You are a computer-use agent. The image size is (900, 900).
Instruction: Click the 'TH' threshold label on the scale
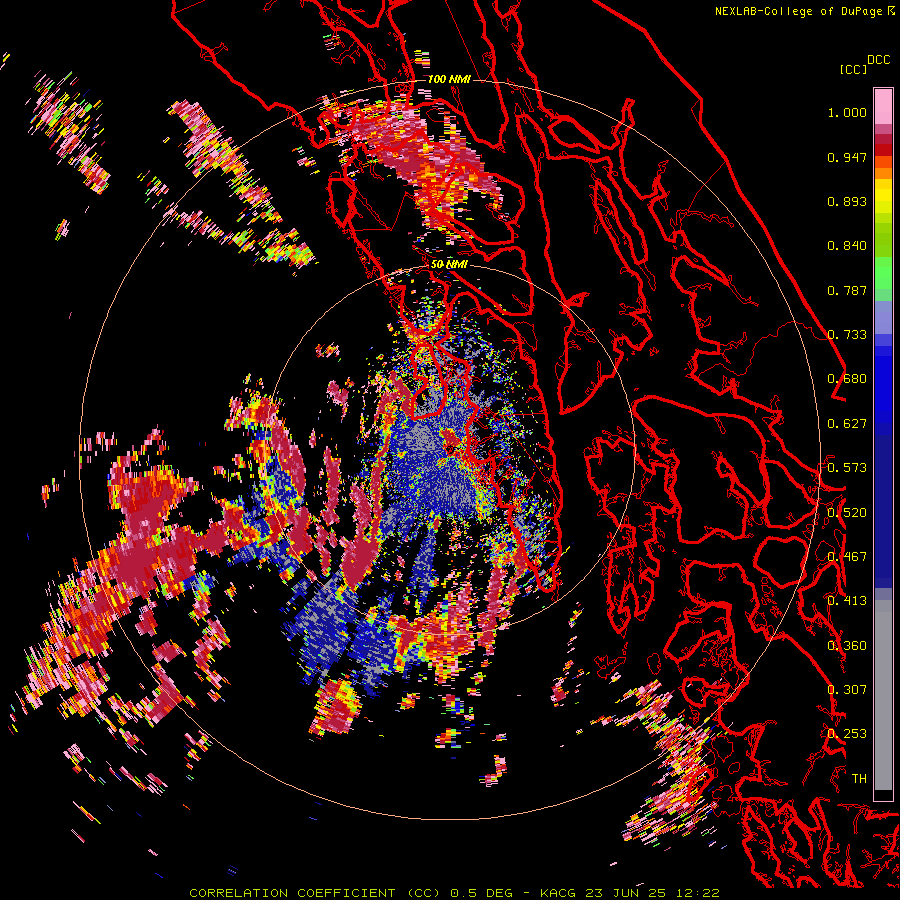pos(859,779)
